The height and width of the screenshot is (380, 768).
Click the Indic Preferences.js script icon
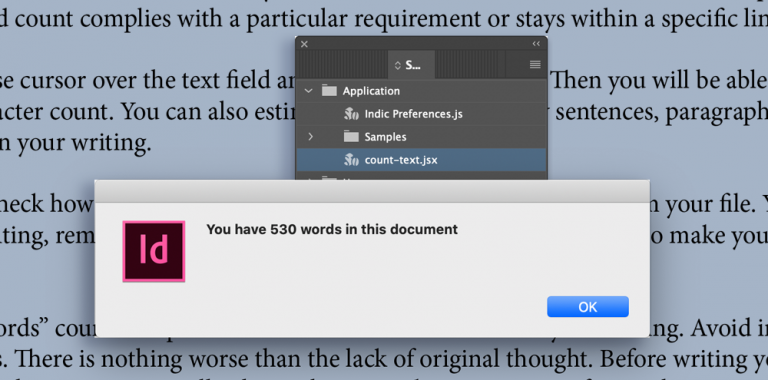pyautogui.click(x=352, y=114)
